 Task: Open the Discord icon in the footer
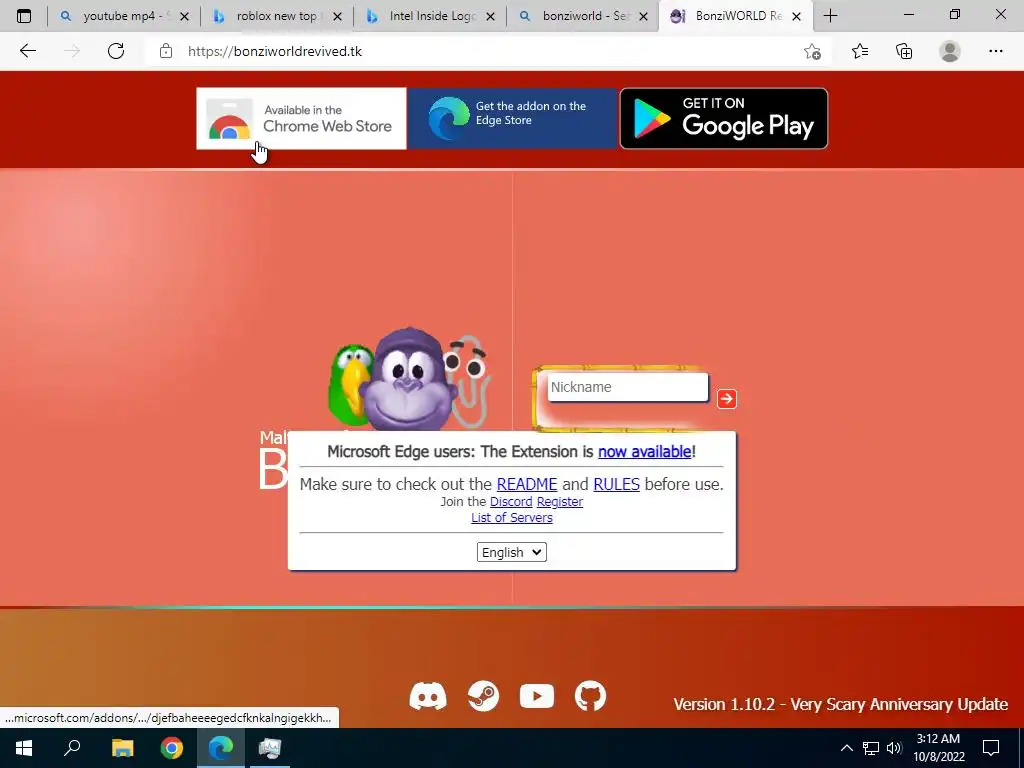(x=428, y=696)
